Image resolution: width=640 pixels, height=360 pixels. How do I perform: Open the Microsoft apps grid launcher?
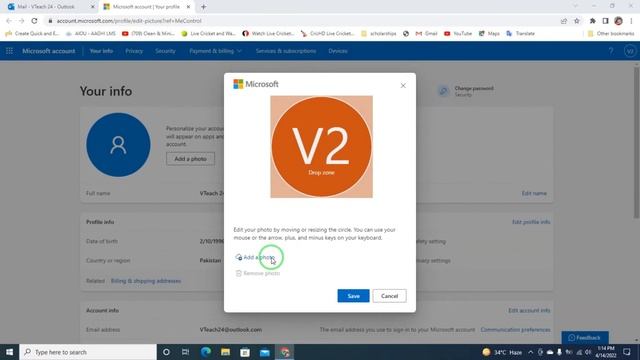click(x=9, y=51)
